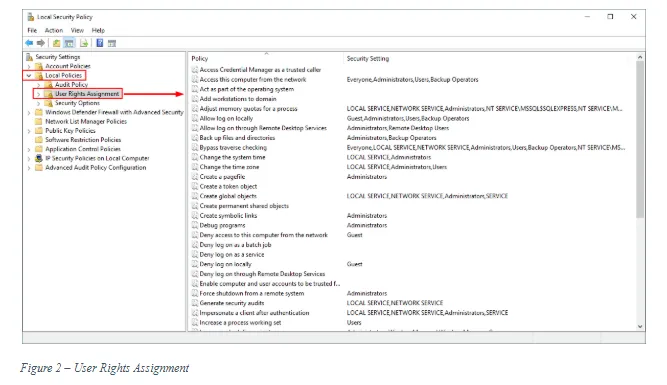This screenshot has width=667, height=385.
Task: Select 'Adjust memory quotas for a process'
Action: coord(248,109)
